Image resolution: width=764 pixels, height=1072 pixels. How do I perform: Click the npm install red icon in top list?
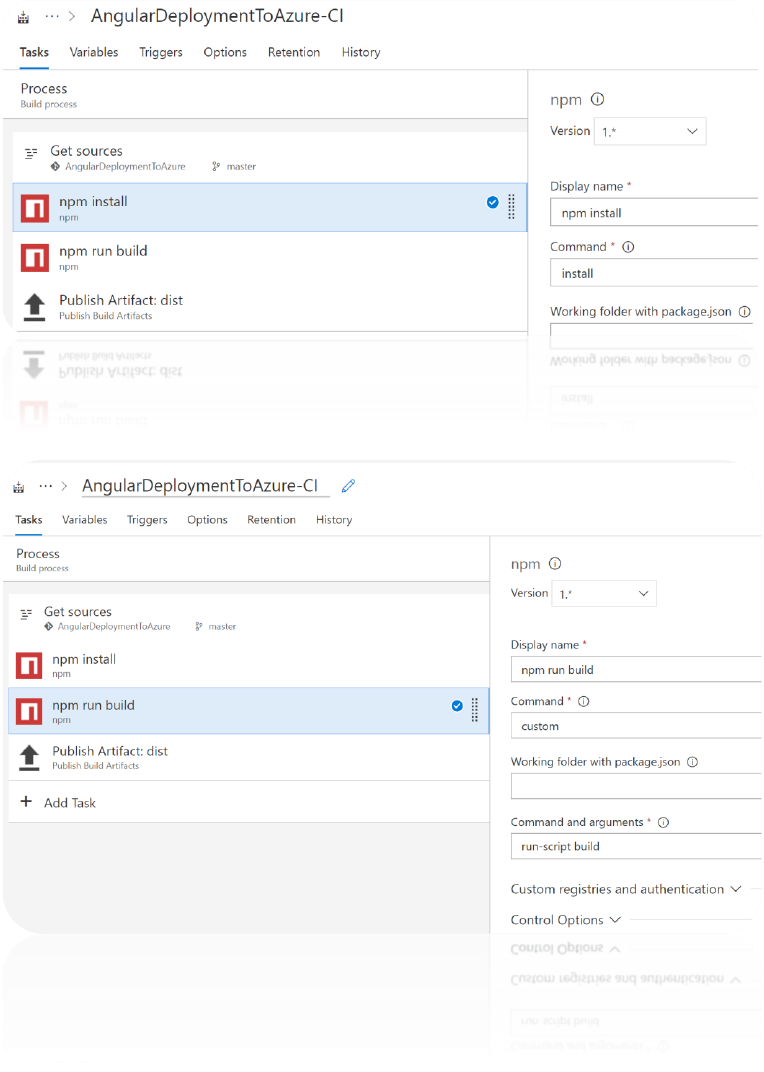(34, 209)
